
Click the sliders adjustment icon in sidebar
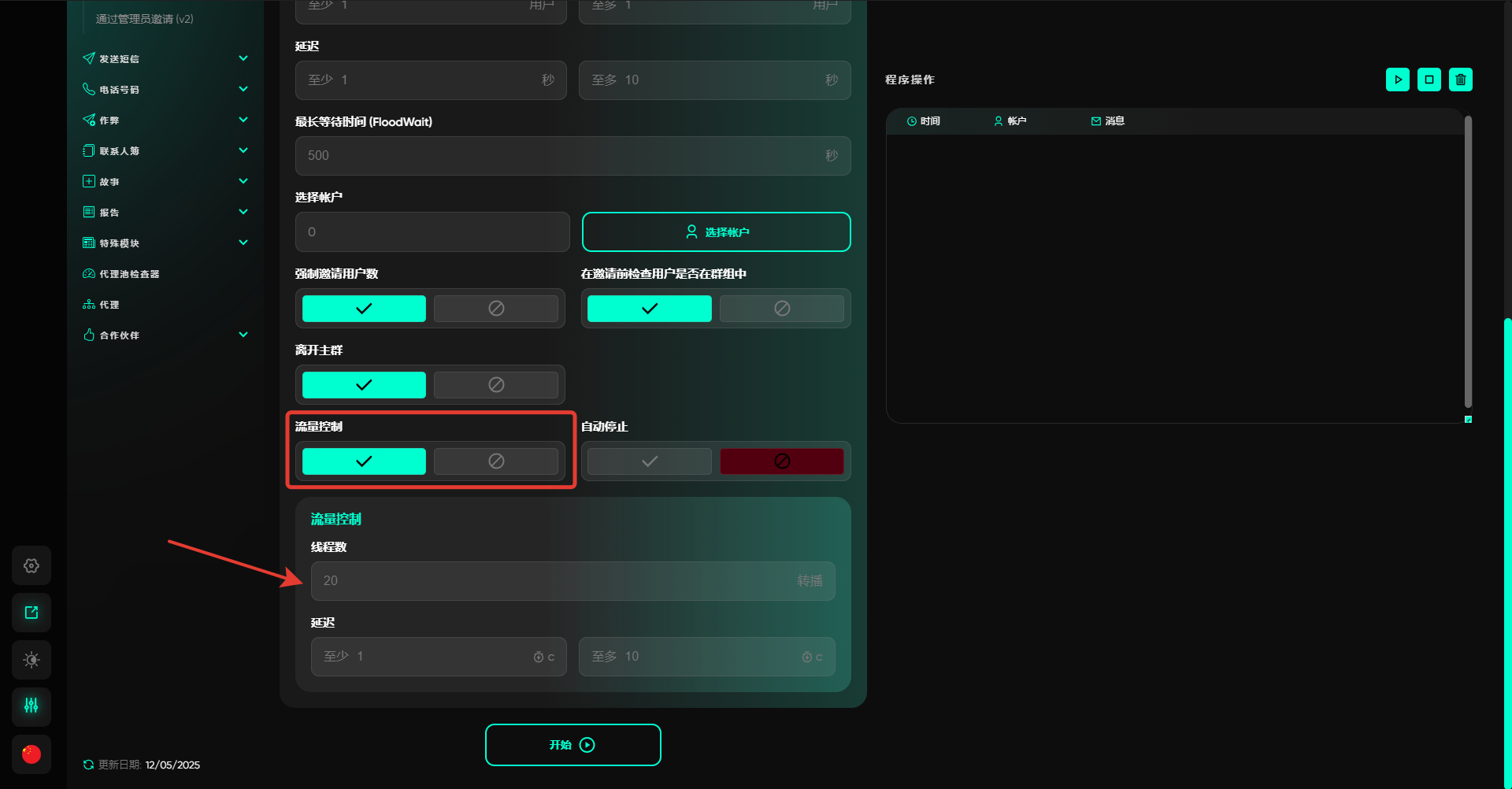point(31,706)
